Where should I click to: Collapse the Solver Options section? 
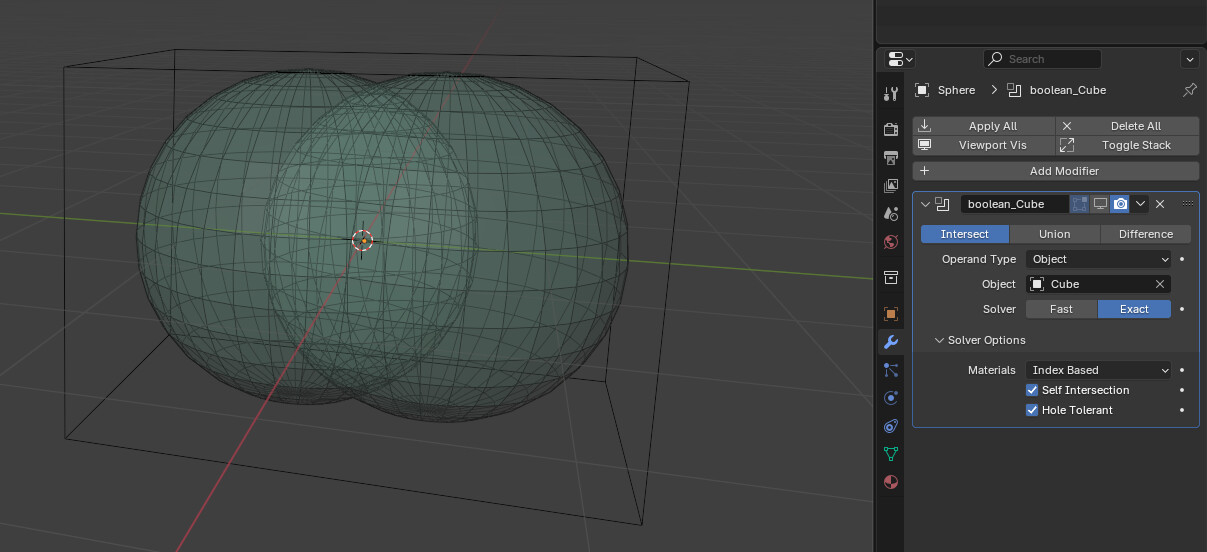pyautogui.click(x=939, y=340)
